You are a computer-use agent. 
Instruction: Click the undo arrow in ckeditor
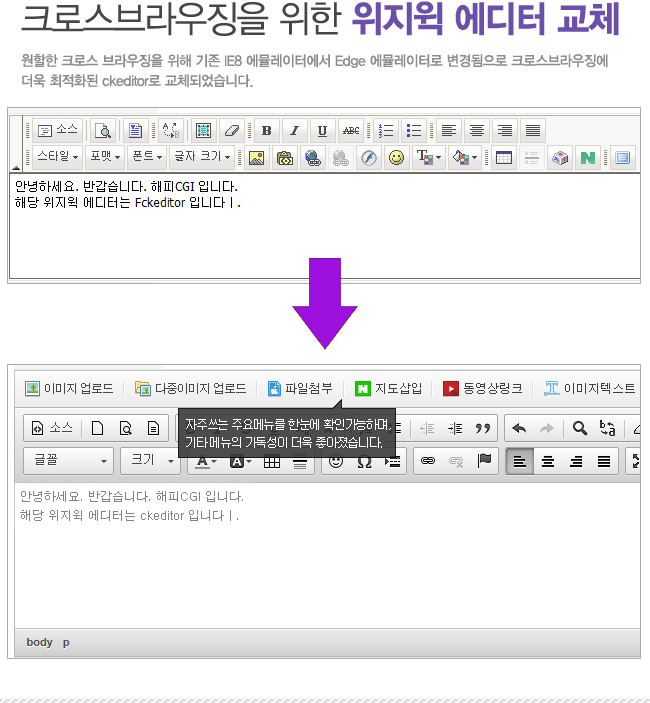click(519, 429)
